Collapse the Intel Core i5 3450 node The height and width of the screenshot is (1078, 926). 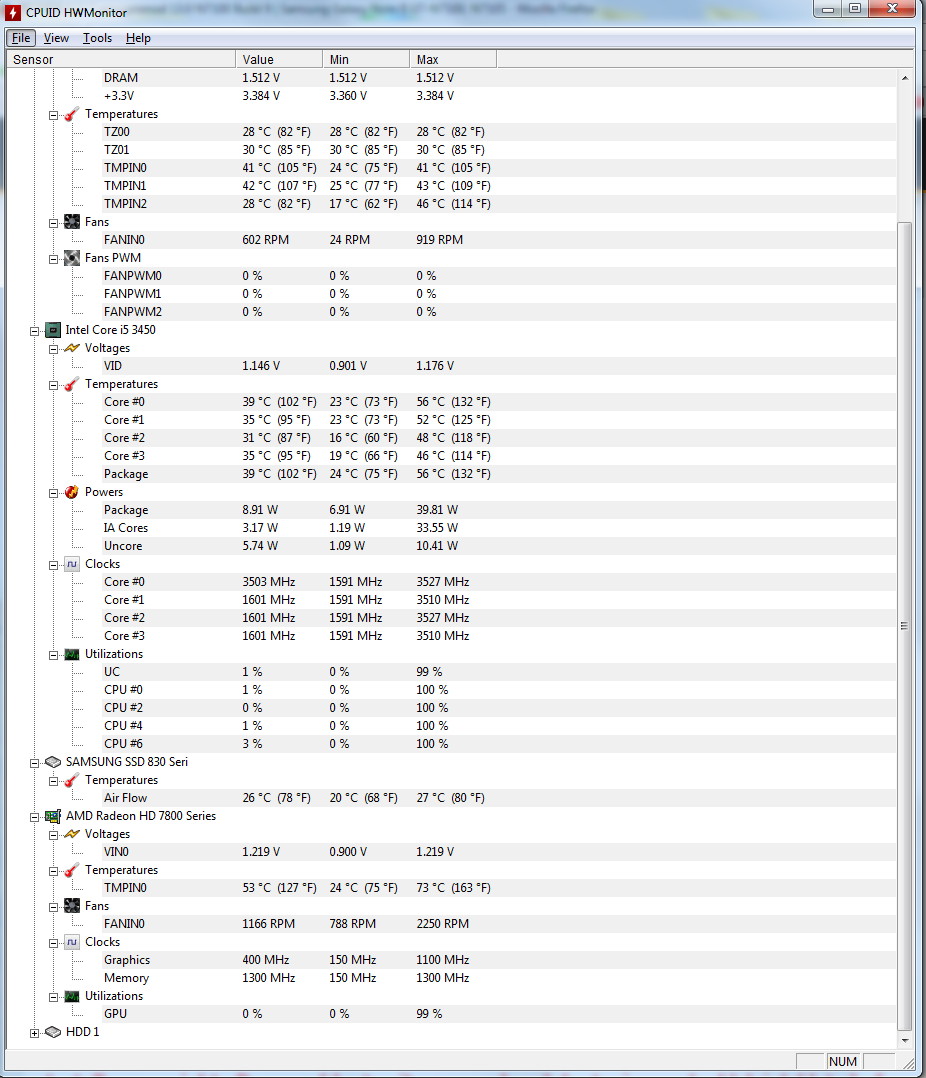[x=34, y=331]
